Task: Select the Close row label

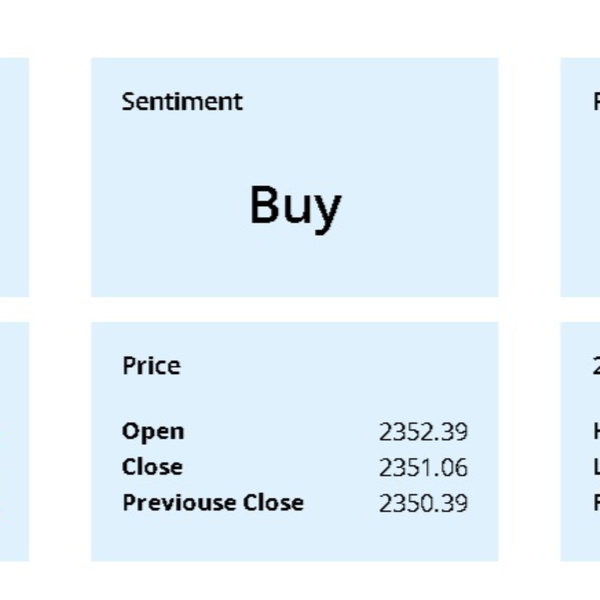Action: [152, 467]
